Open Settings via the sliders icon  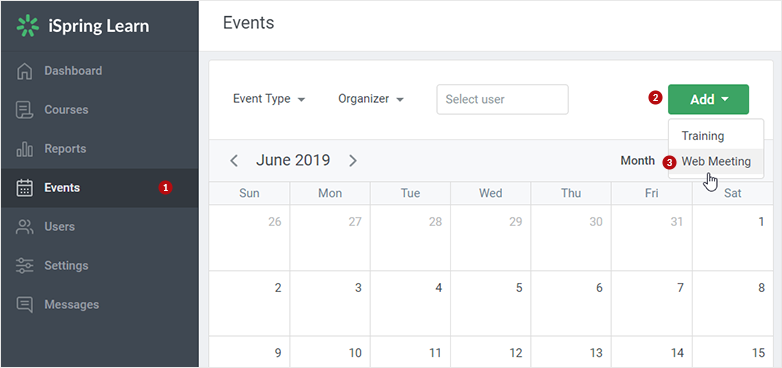(x=24, y=266)
